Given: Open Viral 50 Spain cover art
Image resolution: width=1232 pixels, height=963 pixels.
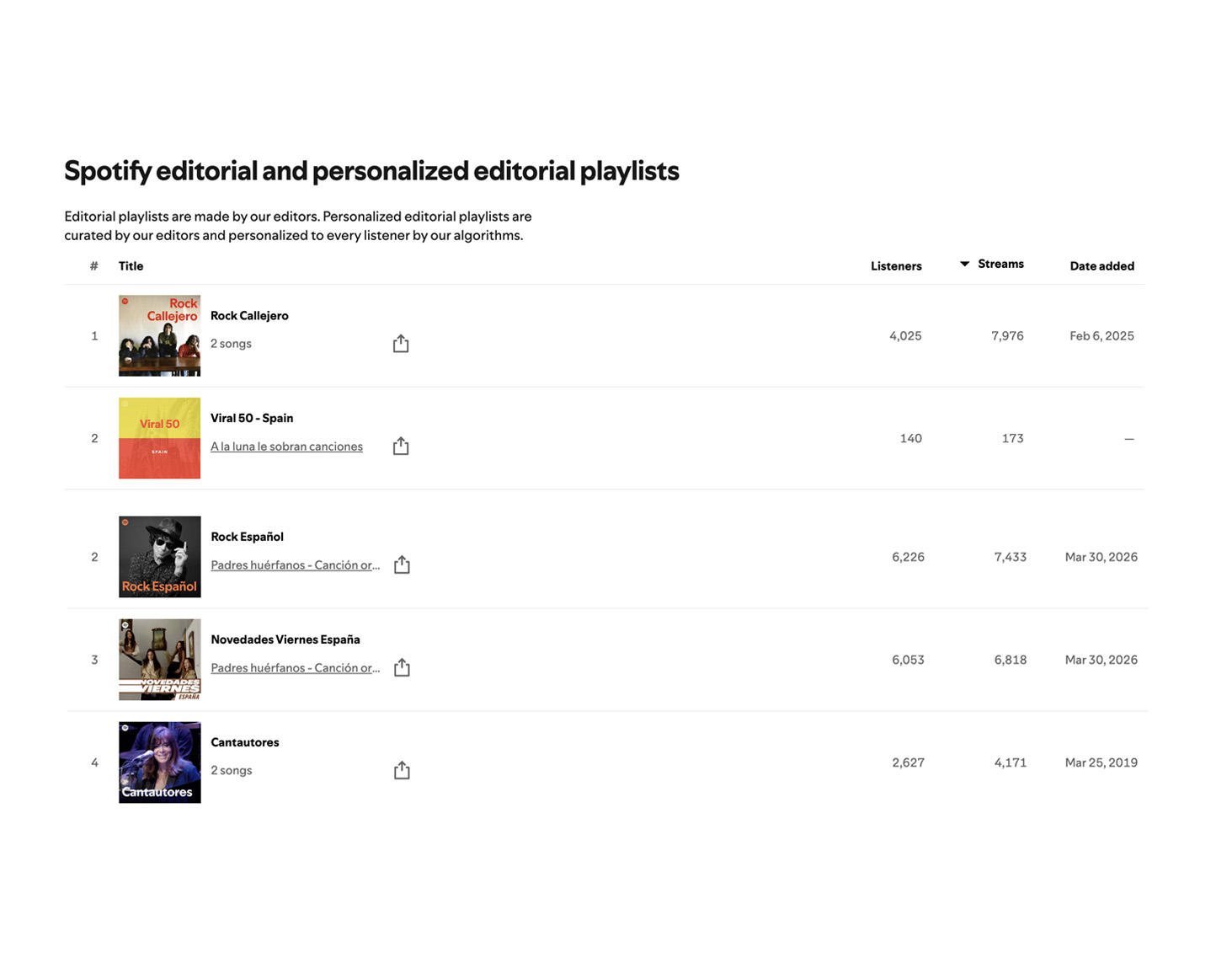Looking at the screenshot, I should (x=159, y=438).
